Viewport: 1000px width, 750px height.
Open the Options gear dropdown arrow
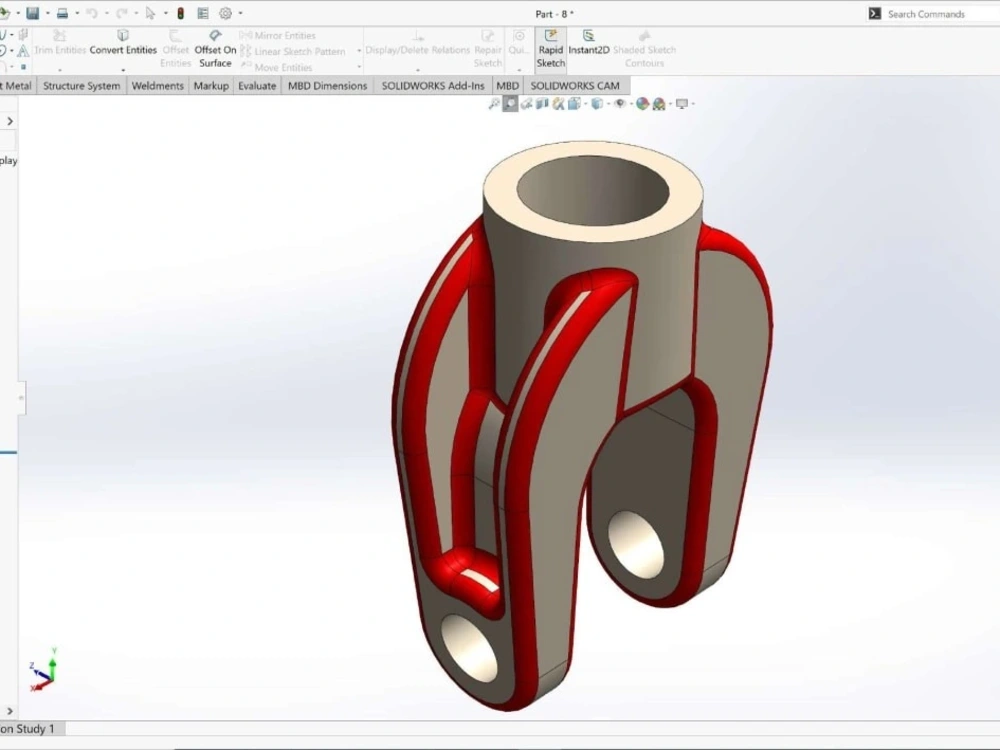(x=240, y=13)
